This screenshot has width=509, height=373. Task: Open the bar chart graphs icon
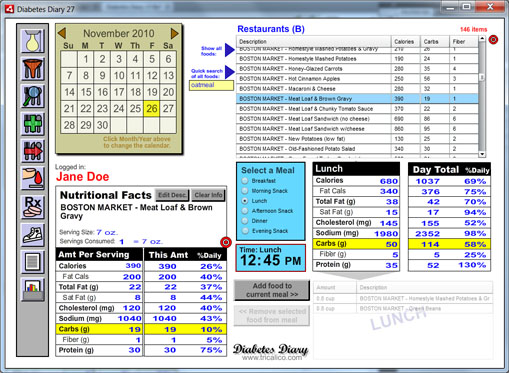click(x=33, y=290)
